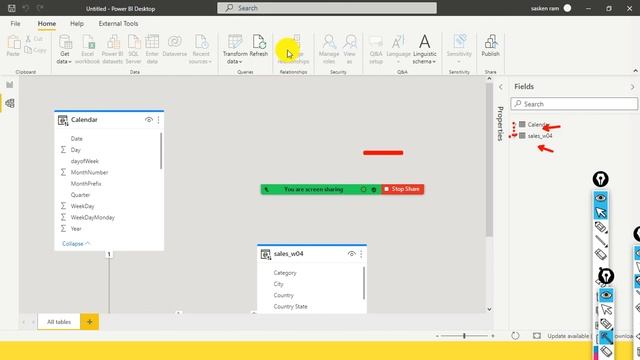Open the File menu
The height and width of the screenshot is (360, 640).
pos(16,24)
